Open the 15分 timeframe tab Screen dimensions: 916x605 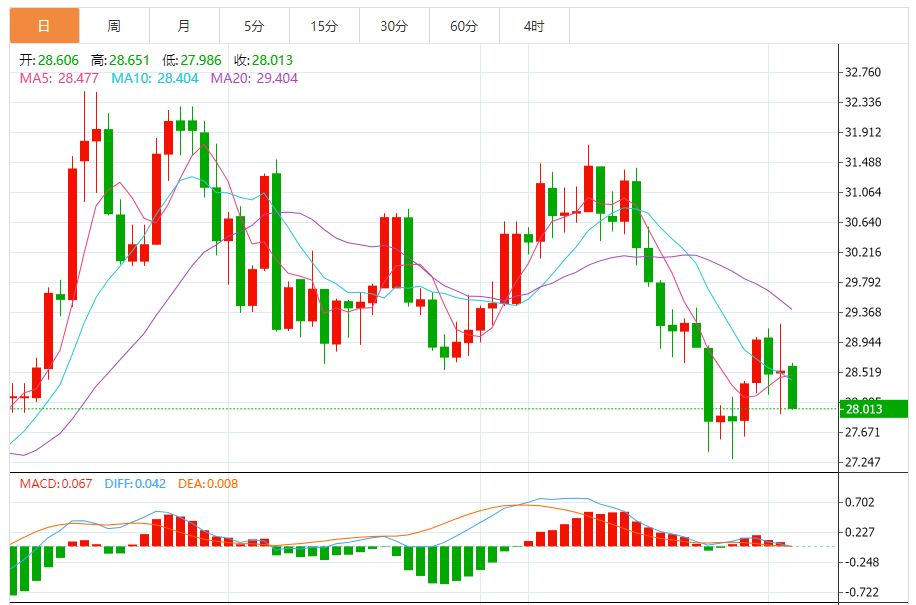[324, 26]
